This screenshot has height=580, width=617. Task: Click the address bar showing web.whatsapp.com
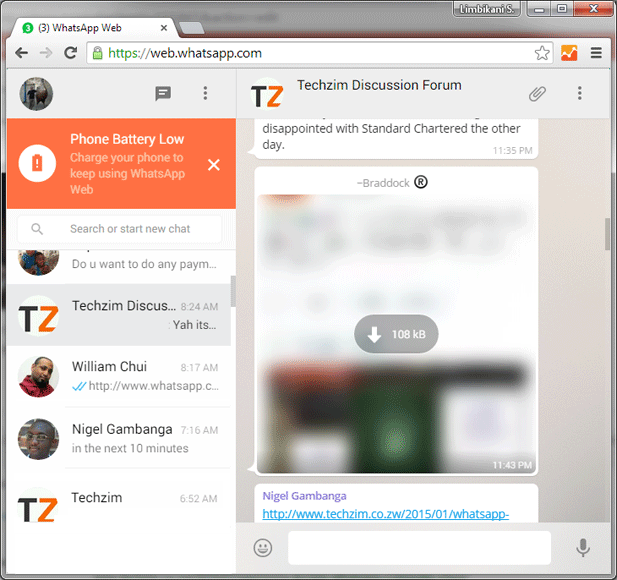point(319,53)
